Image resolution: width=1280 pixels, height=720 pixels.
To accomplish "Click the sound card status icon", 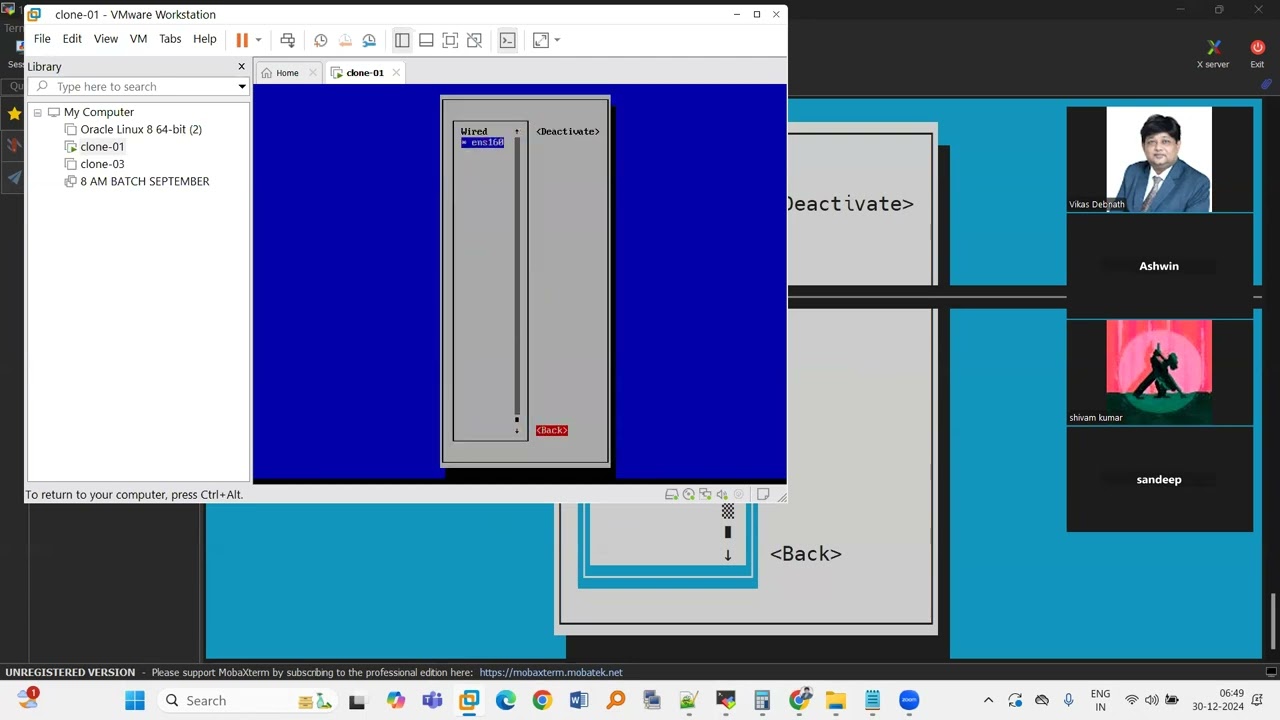I will pyautogui.click(x=722, y=494).
